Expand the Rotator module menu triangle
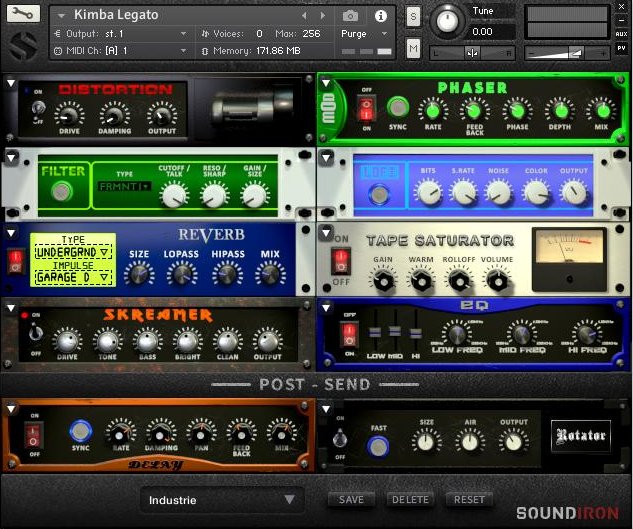633x529 pixels. pyautogui.click(x=326, y=409)
